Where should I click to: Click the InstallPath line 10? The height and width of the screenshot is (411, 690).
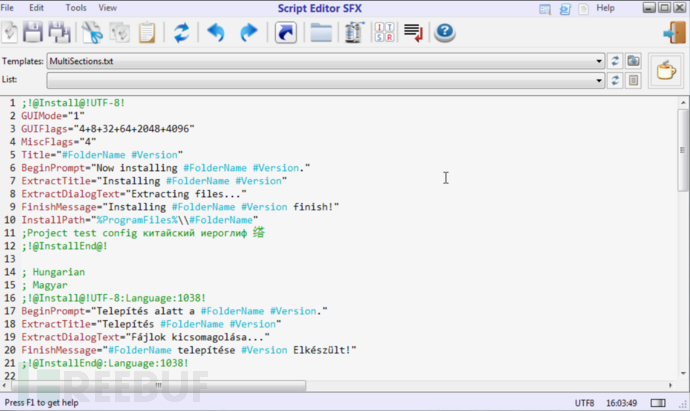(139, 220)
